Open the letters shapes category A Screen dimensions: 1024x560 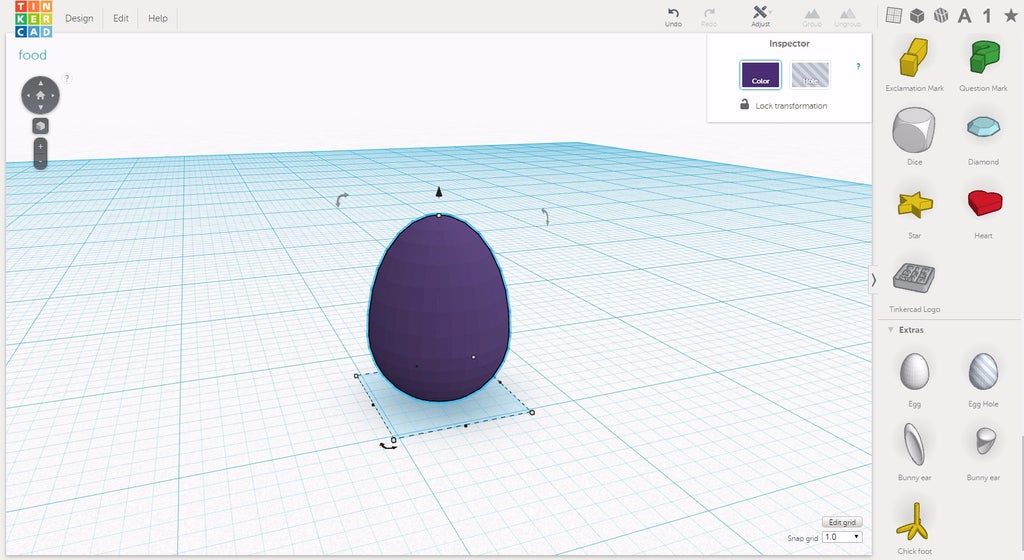click(x=964, y=15)
